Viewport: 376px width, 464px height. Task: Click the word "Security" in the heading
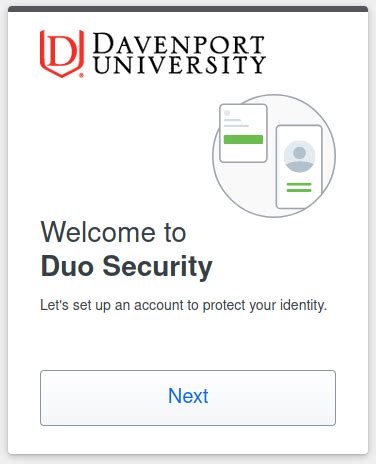pos(157,267)
